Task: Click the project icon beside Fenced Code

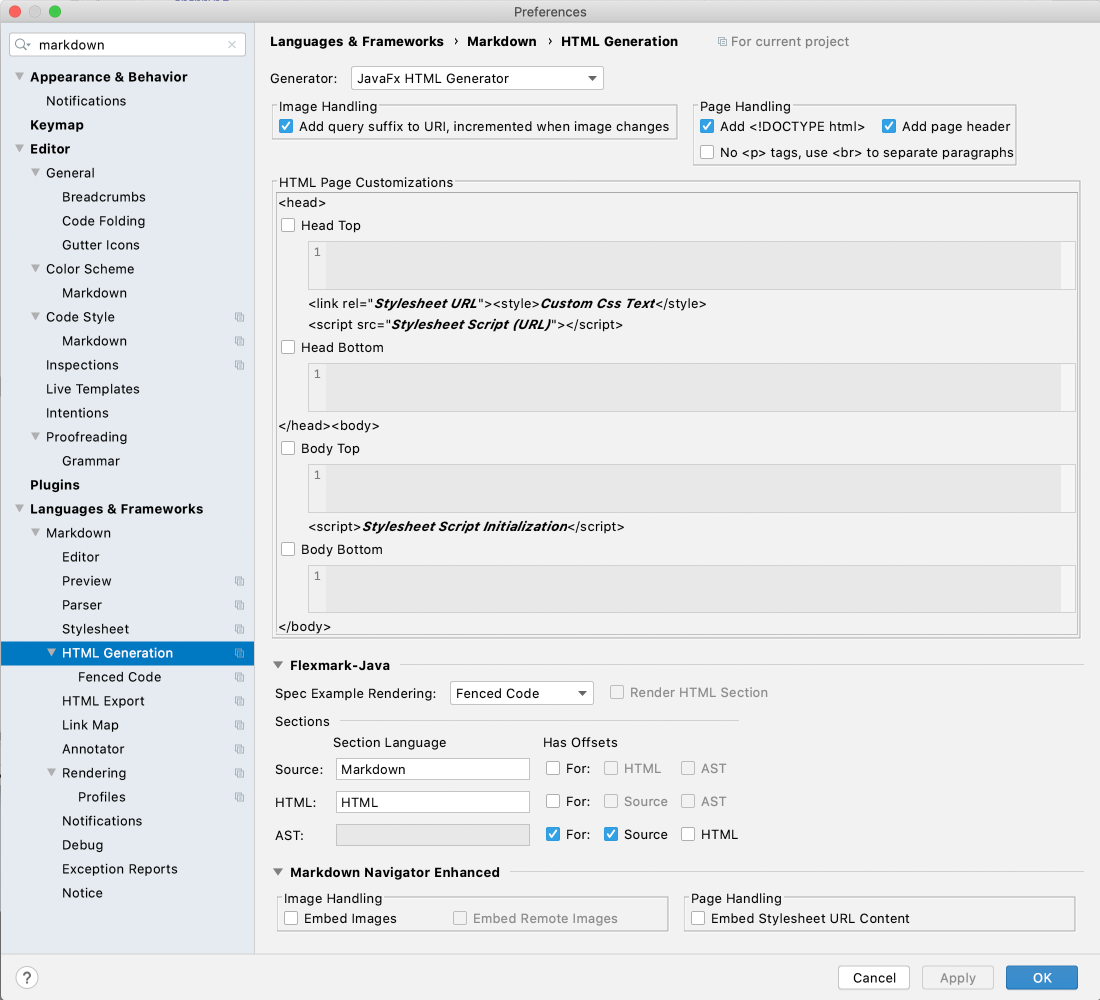Action: 239,677
